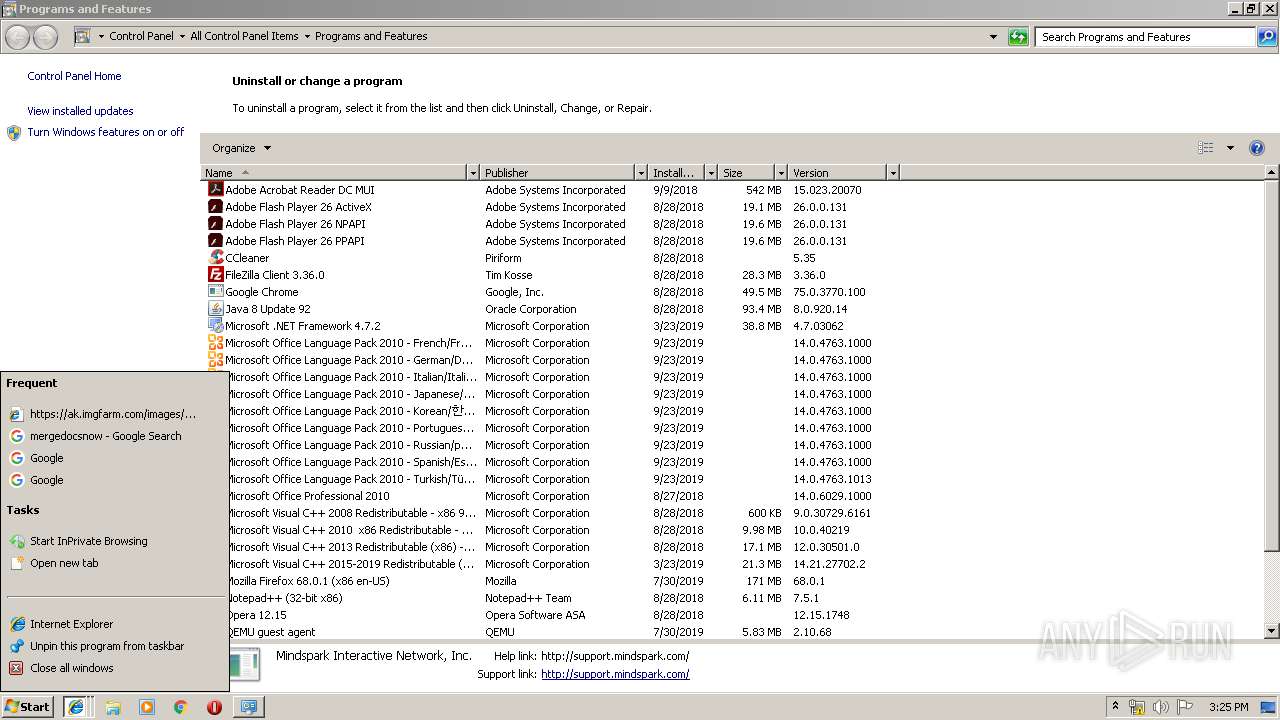Select Start InPrivate Browsing in jump list

point(88,541)
